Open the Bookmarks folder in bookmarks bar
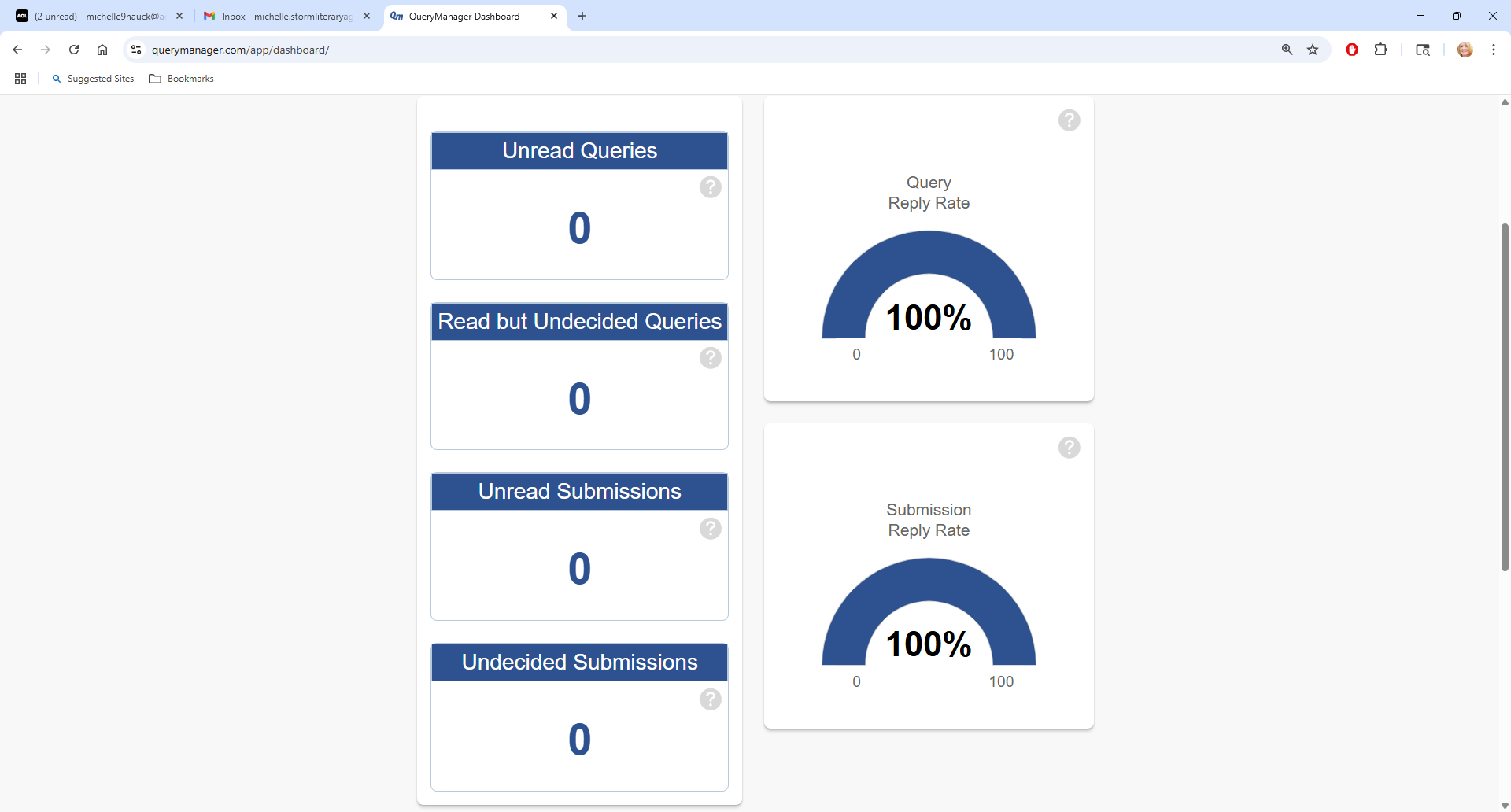Viewport: 1511px width, 812px height. click(x=182, y=79)
